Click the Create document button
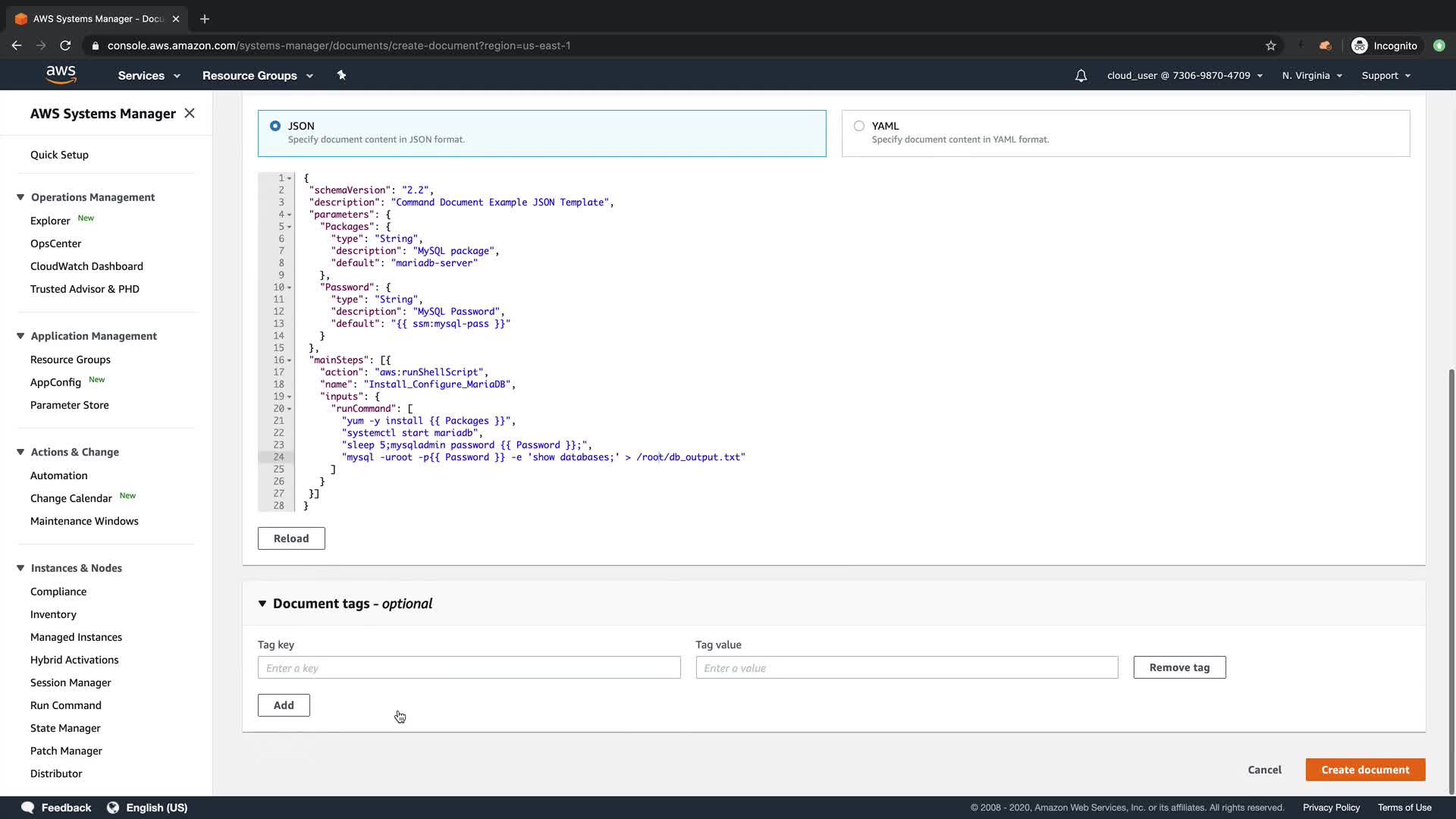1456x819 pixels. pyautogui.click(x=1365, y=770)
